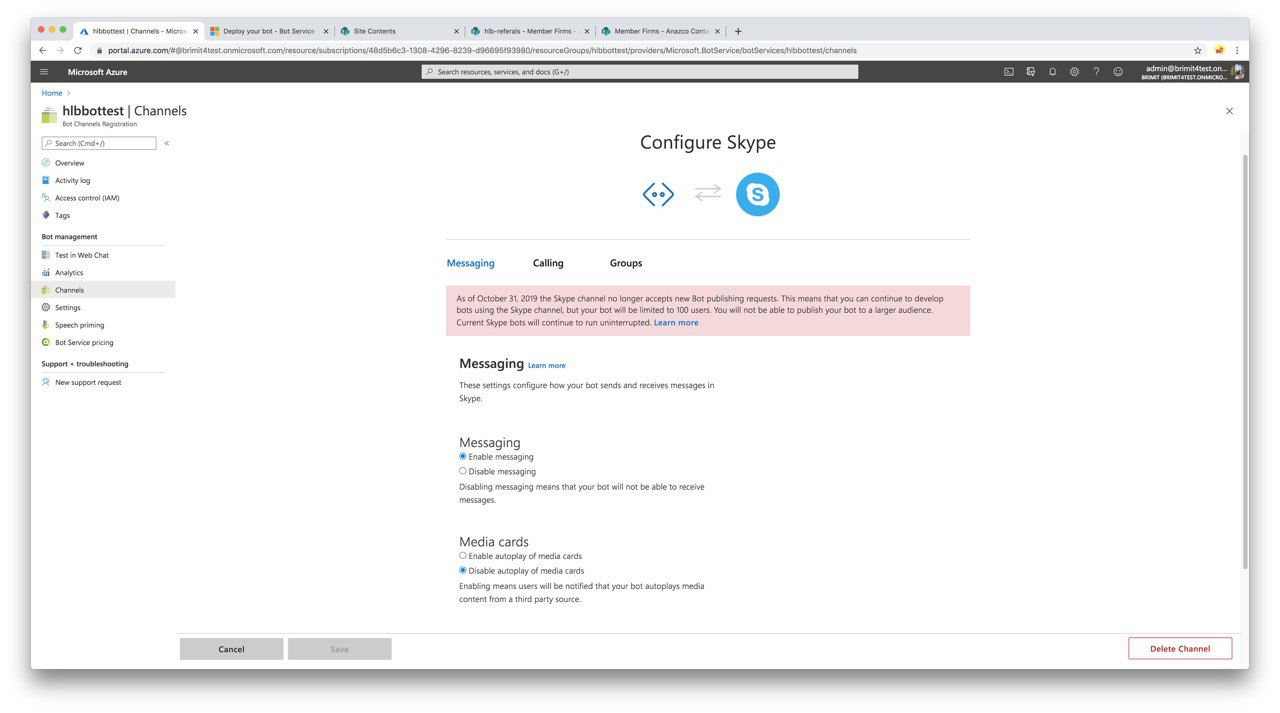Open the Chrome three-dot menu

tap(1237, 50)
